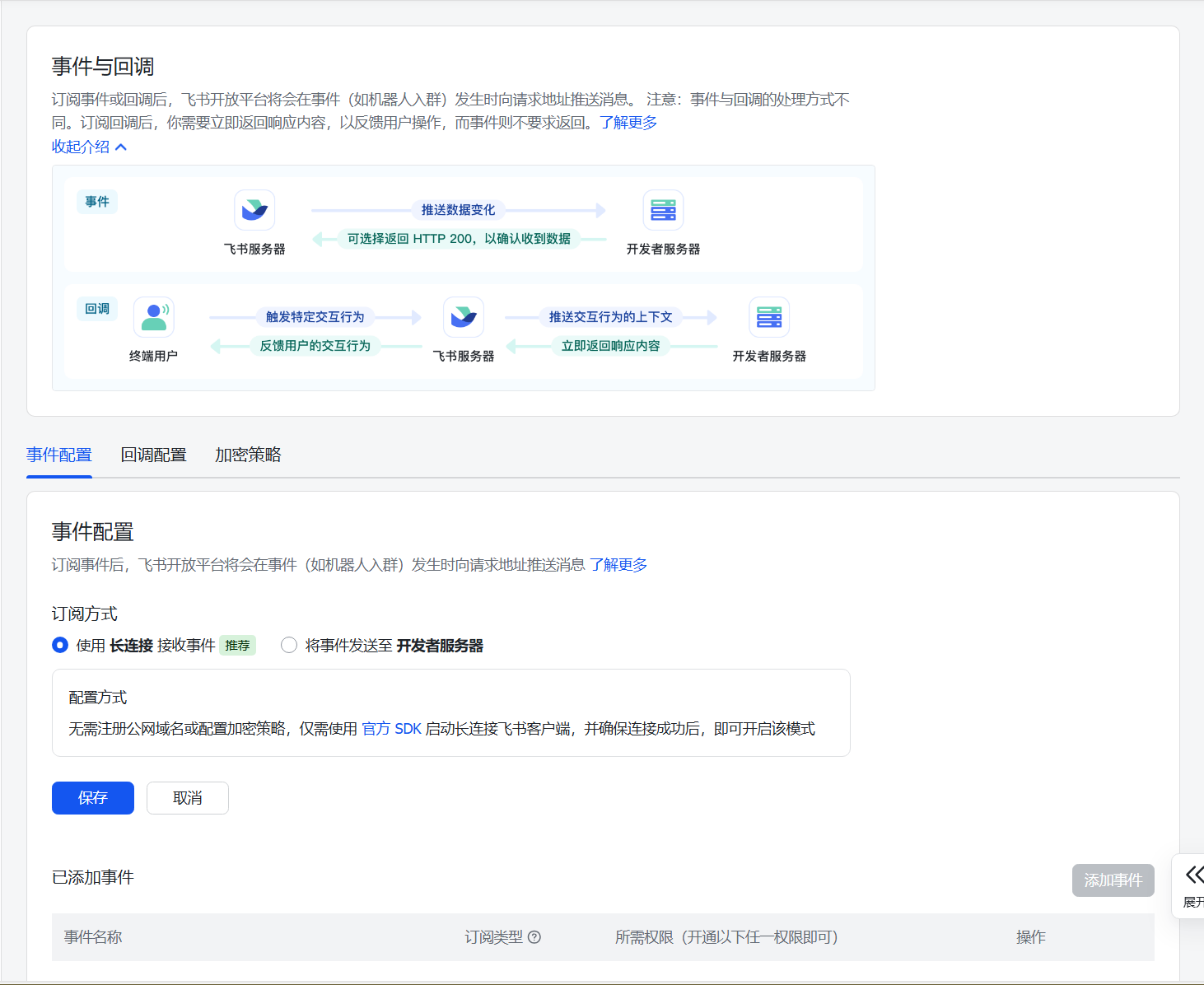
Task: Click developer server icon in event row
Action: point(663,210)
